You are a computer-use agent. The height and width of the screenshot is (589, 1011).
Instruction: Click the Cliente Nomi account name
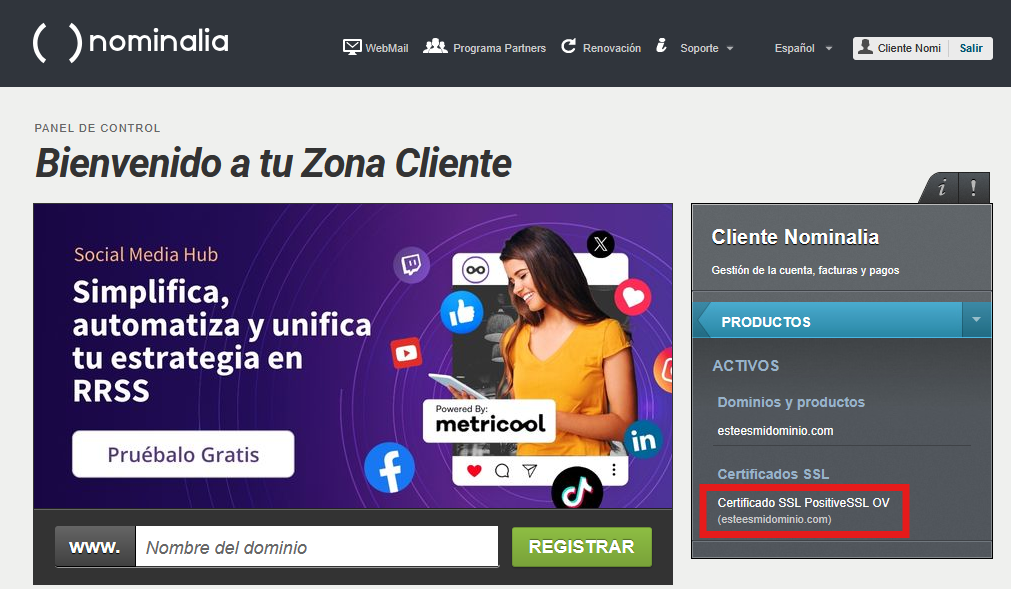908,48
